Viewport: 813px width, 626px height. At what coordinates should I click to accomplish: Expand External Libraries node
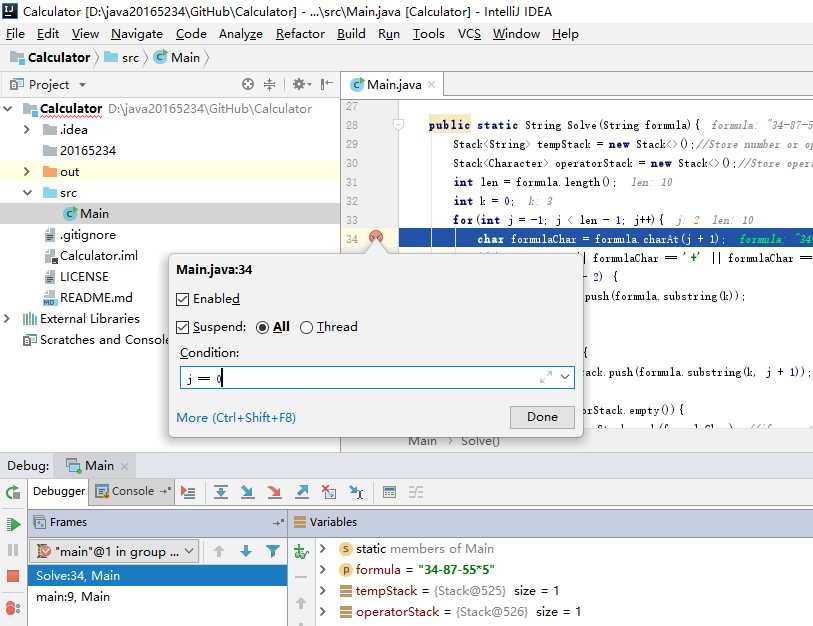coord(7,318)
